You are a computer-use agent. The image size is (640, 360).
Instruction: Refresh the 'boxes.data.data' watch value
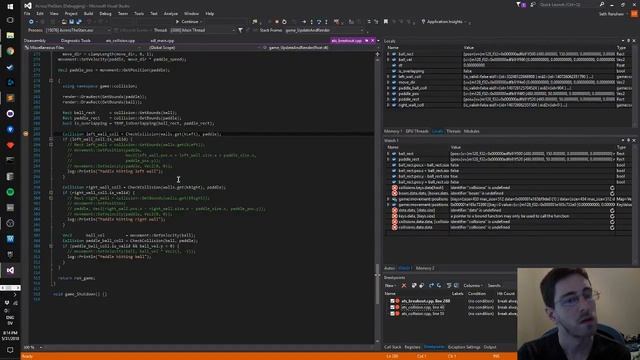tap(612, 193)
